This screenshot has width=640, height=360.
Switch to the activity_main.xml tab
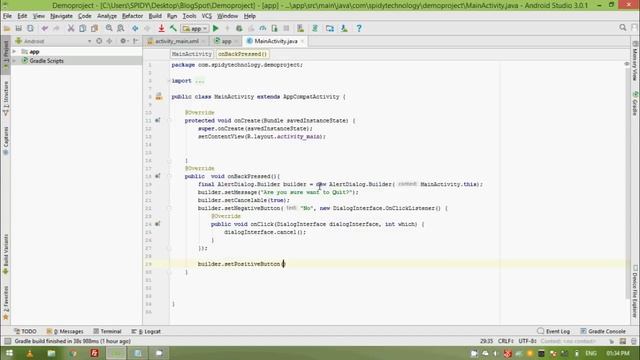[x=176, y=41]
